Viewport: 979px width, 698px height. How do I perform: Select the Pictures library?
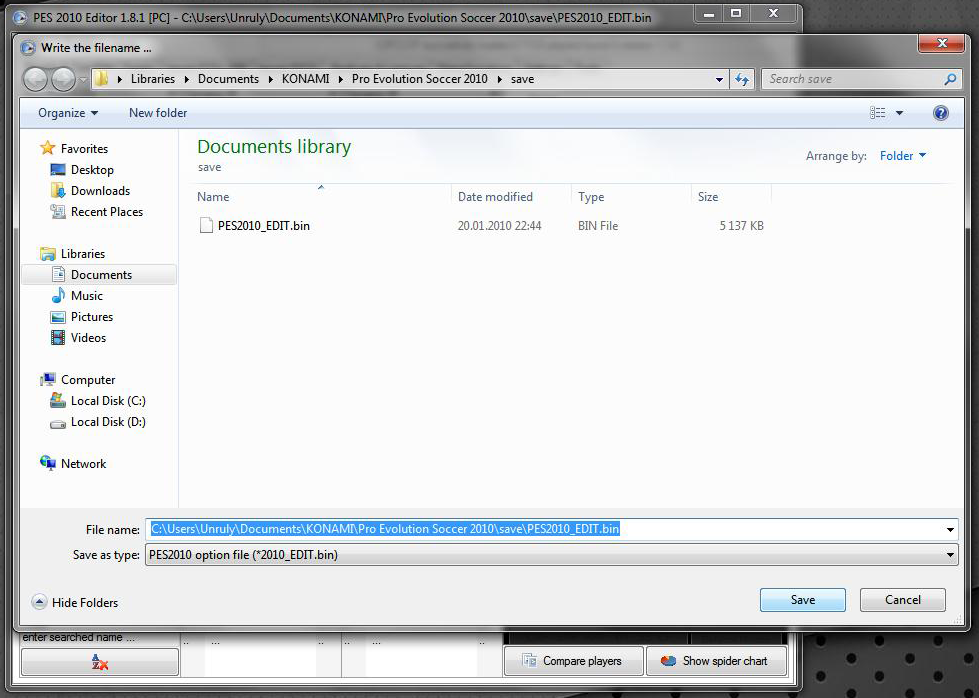[92, 317]
